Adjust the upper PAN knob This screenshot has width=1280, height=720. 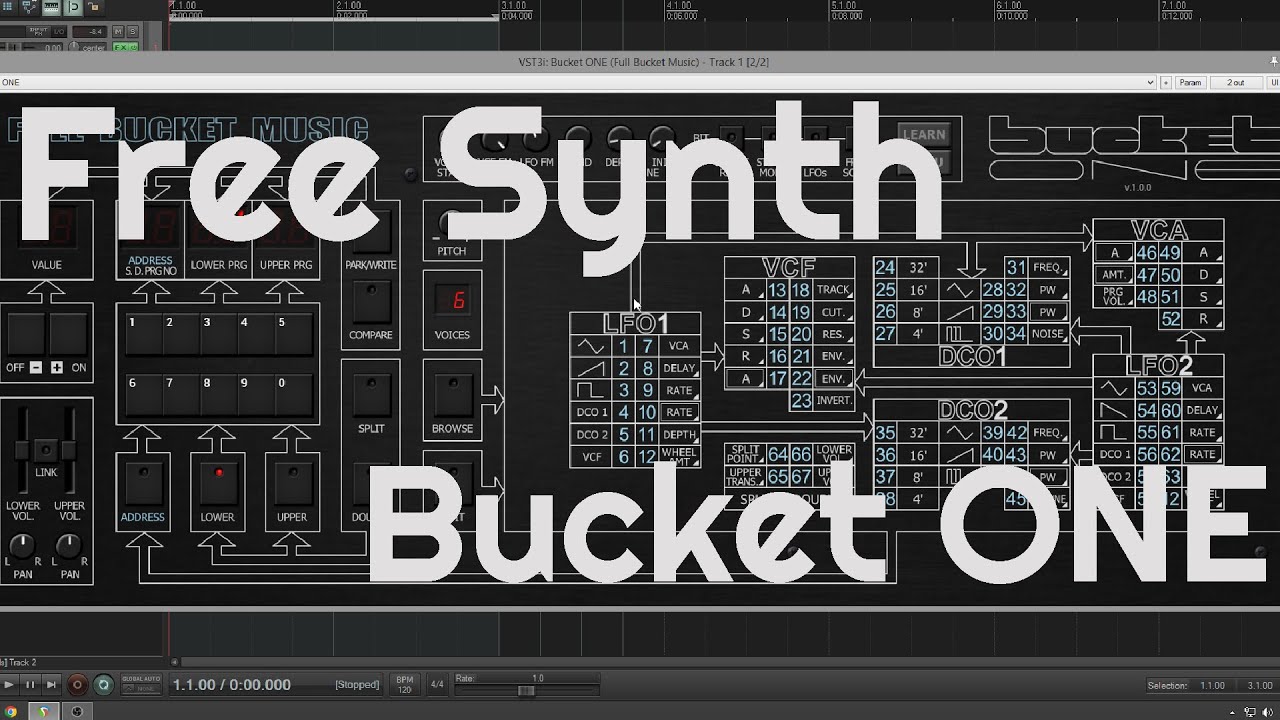coord(68,546)
